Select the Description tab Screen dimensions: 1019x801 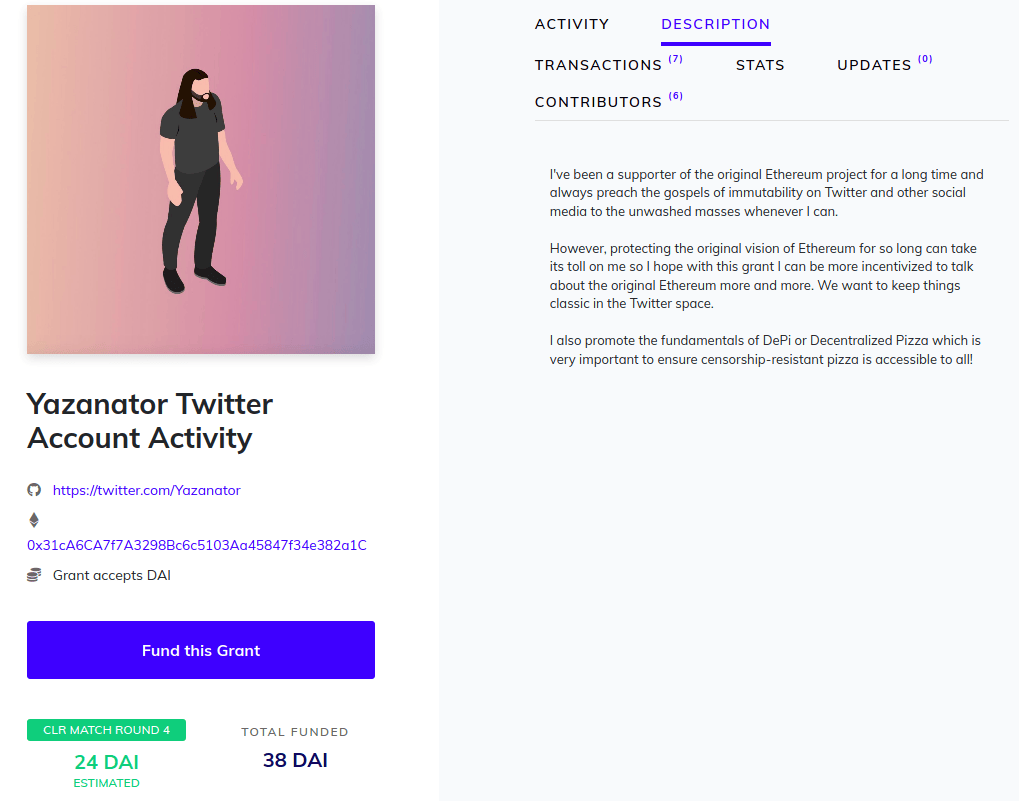[x=715, y=24]
